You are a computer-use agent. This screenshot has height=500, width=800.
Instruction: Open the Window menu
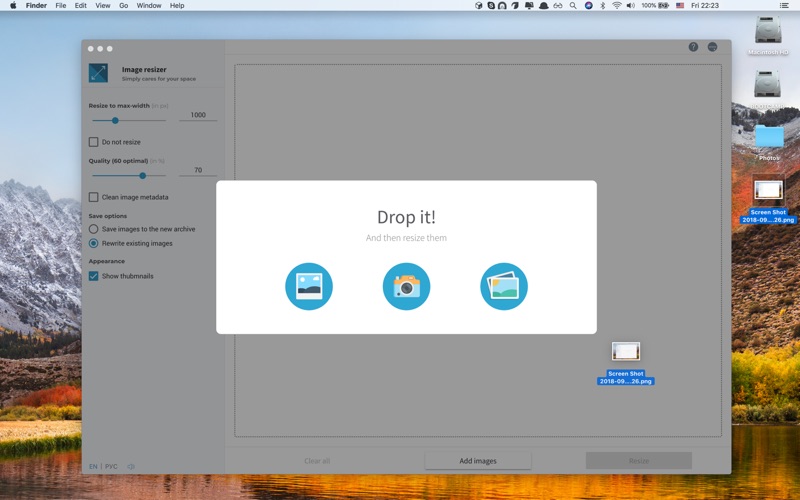[x=149, y=6]
